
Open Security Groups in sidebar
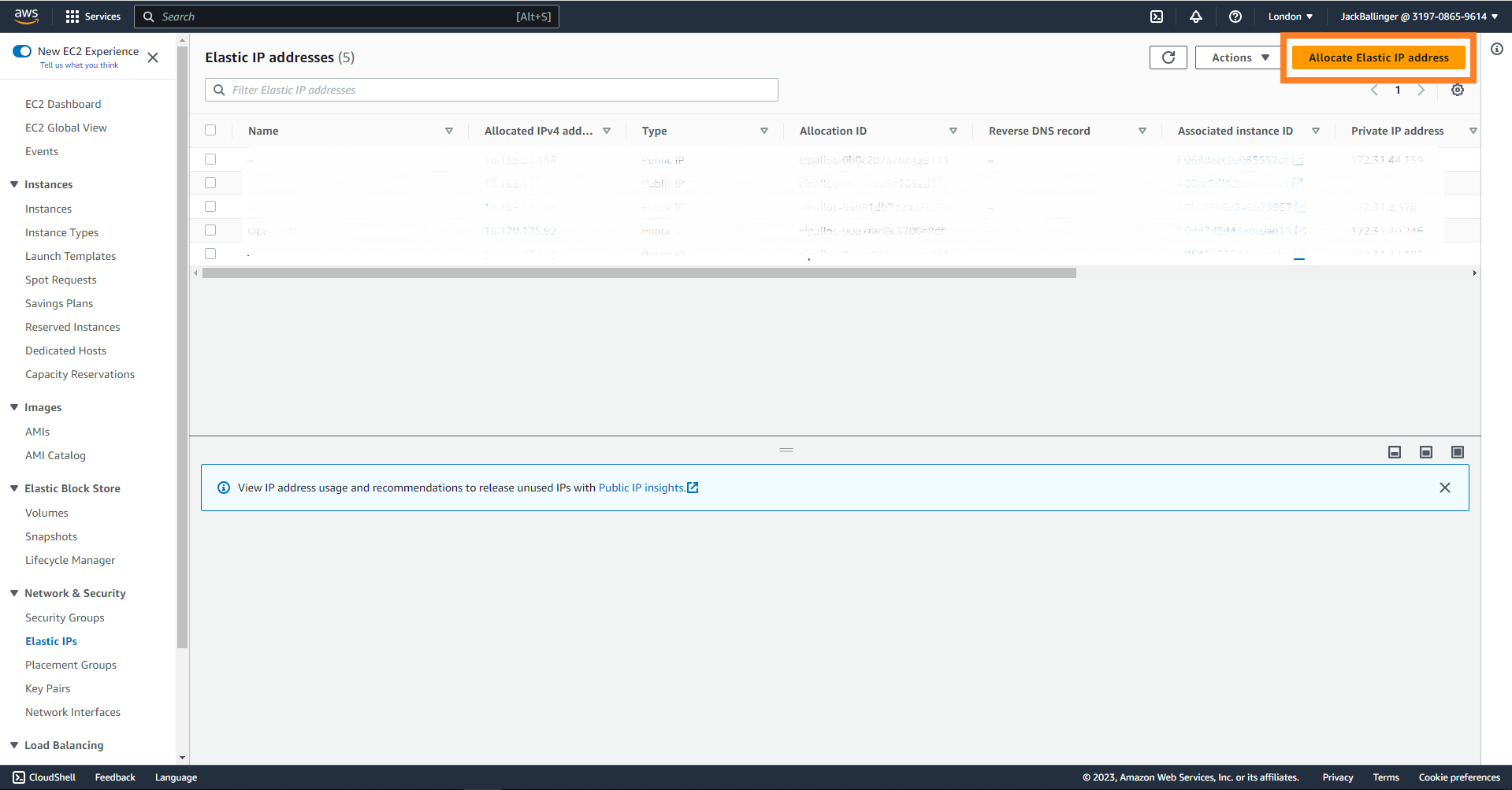tap(65, 618)
